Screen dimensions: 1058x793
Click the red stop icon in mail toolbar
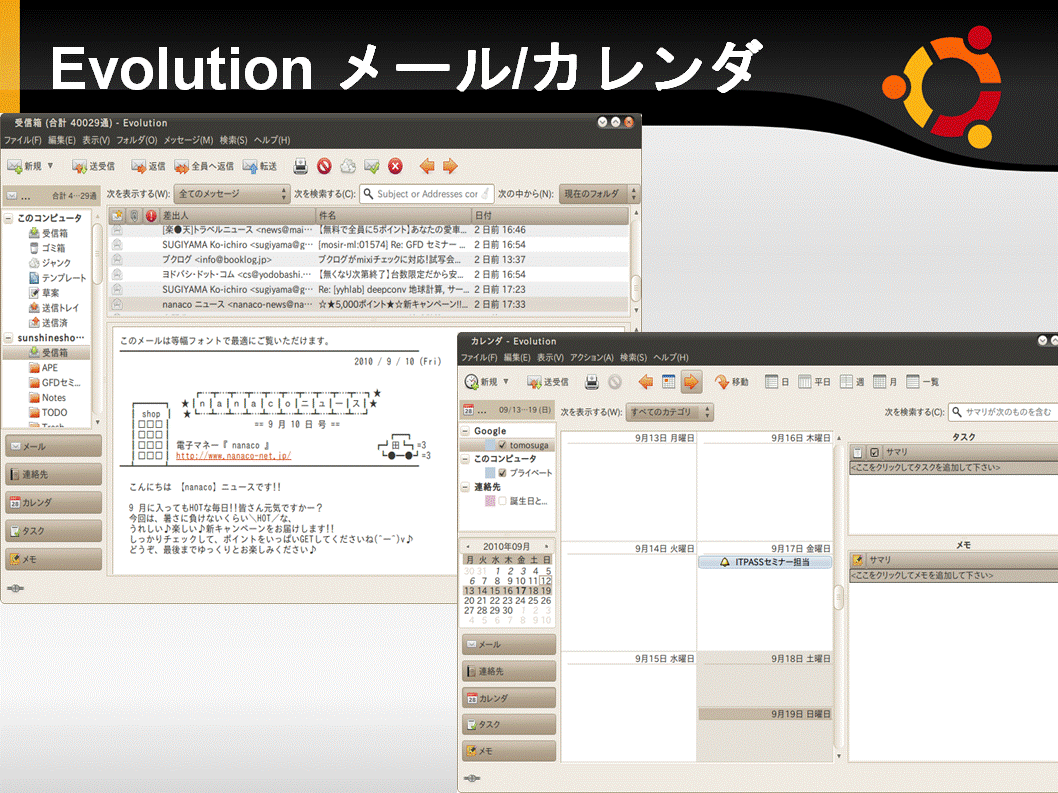(x=325, y=166)
